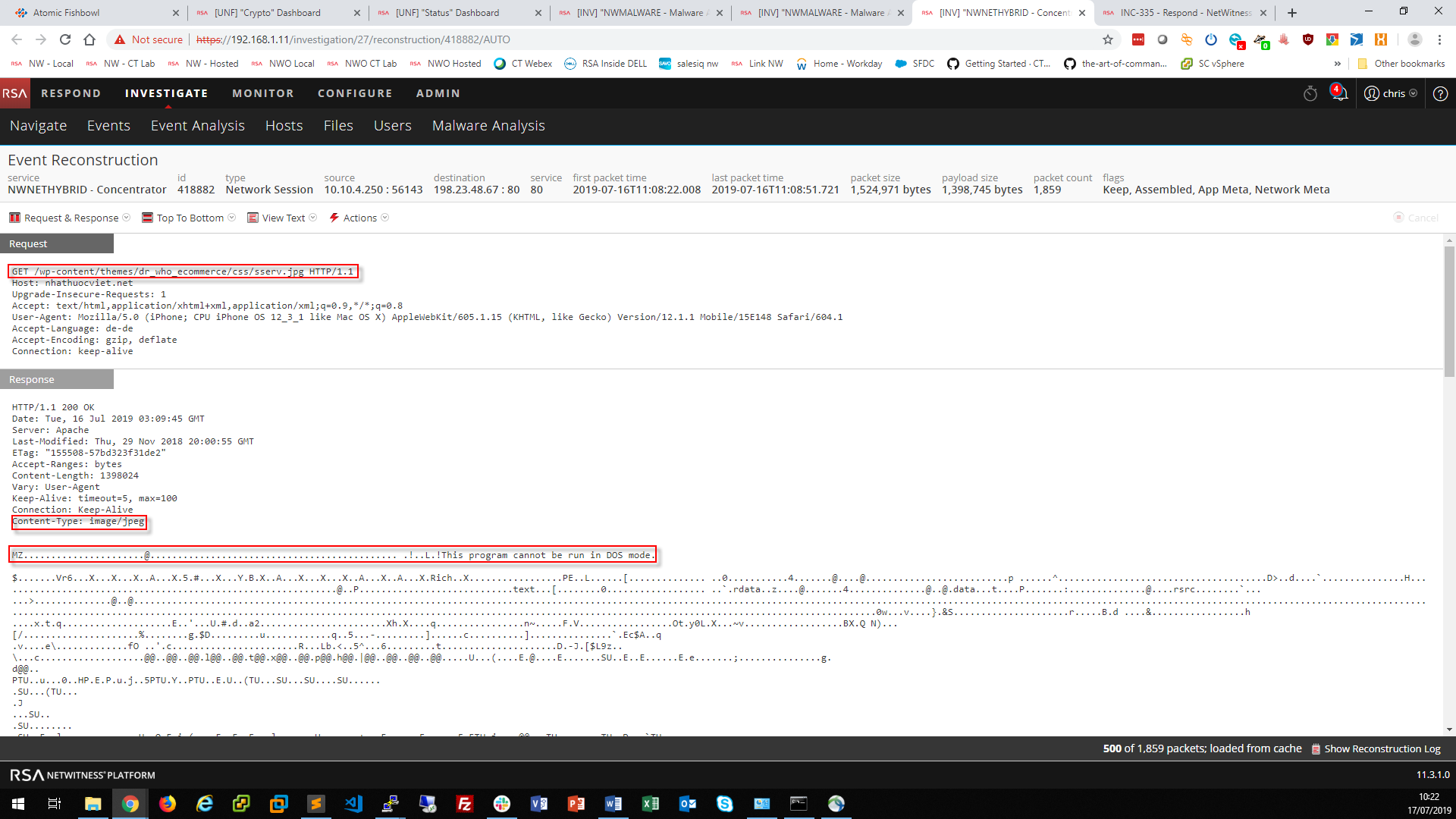The width and height of the screenshot is (1456, 819).
Task: Open the notifications bell icon
Action: (x=1339, y=93)
